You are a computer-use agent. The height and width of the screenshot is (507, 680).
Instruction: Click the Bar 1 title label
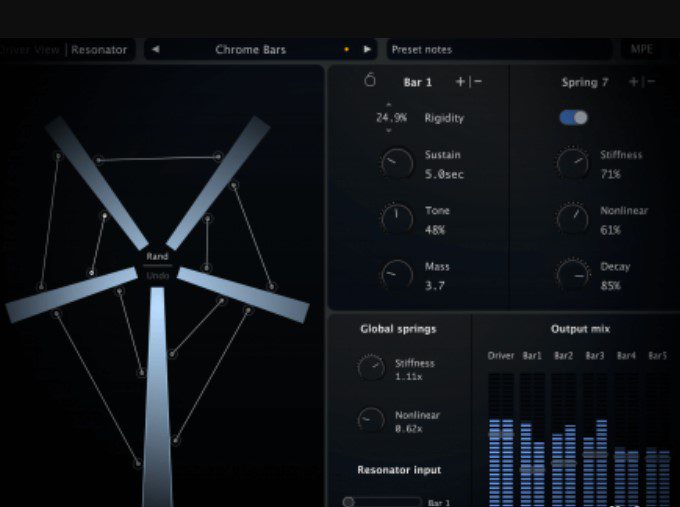coord(418,82)
